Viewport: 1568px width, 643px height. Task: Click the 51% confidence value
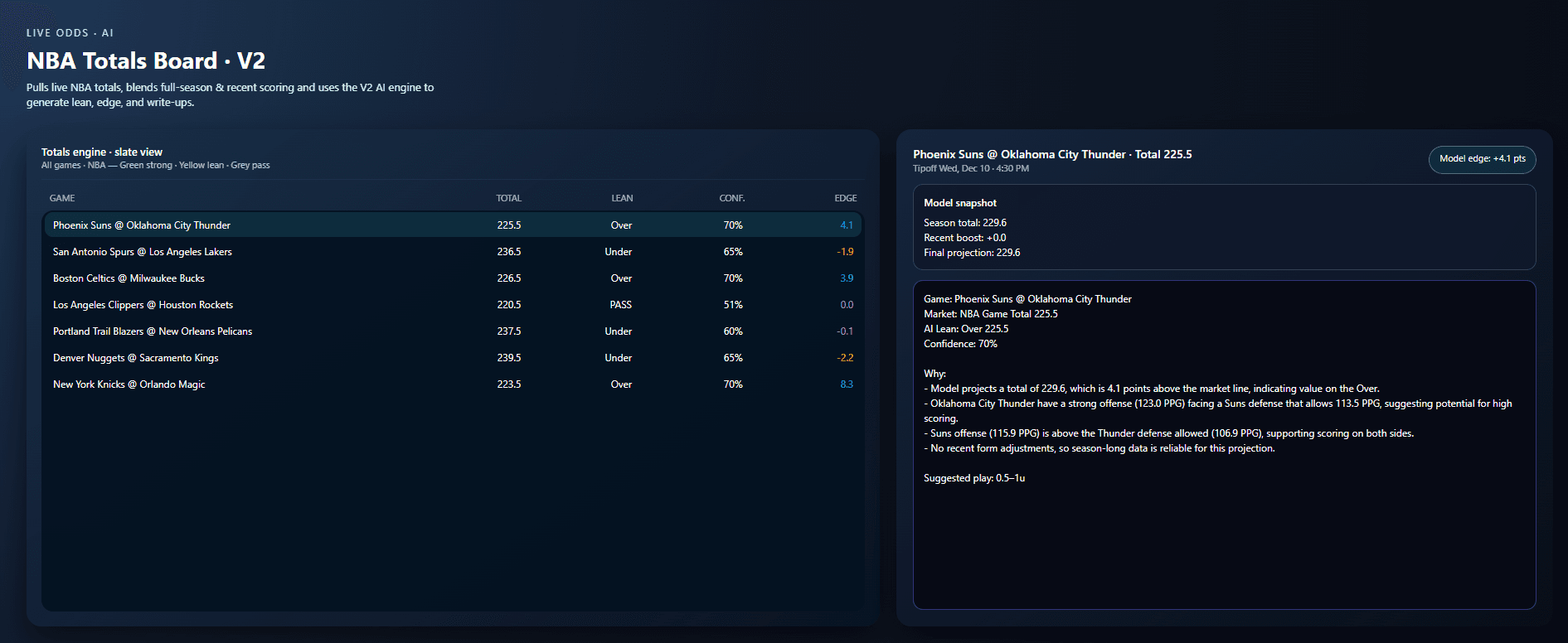coord(733,305)
